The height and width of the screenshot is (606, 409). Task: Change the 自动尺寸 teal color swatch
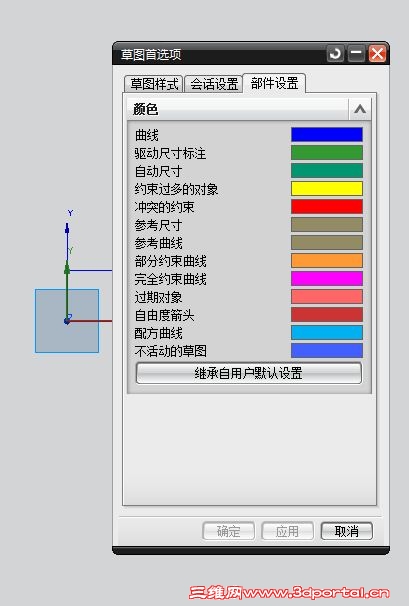click(x=327, y=170)
